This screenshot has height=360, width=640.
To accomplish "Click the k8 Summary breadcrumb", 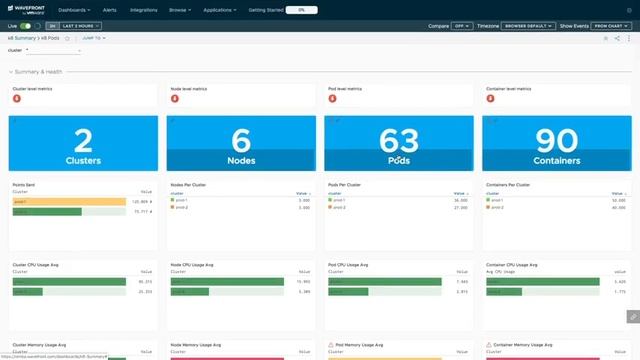I will coord(22,38).
